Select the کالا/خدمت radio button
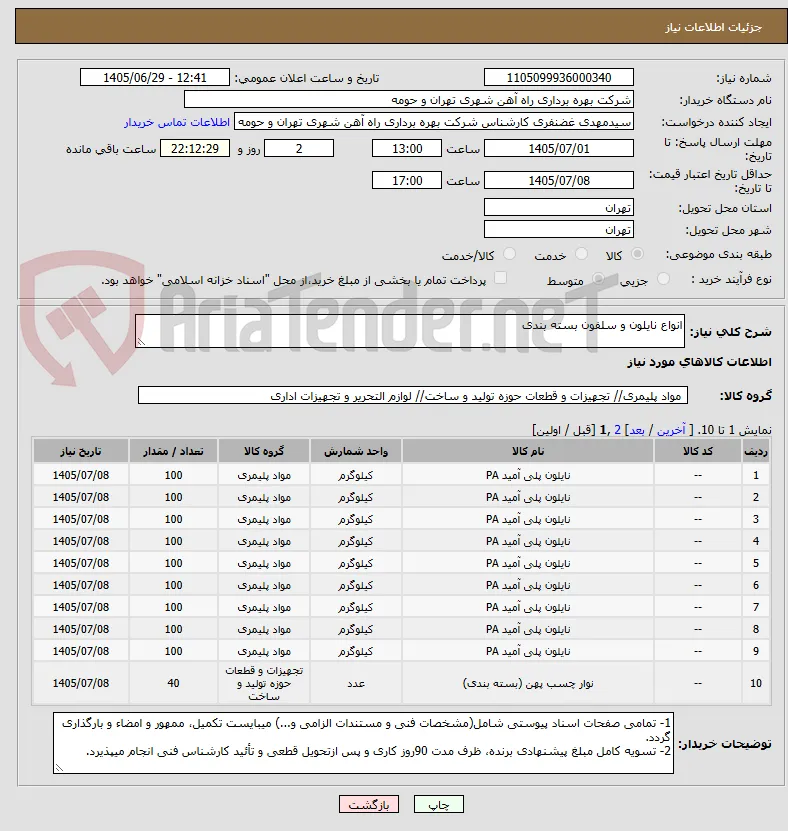The image size is (788, 831). 509,254
